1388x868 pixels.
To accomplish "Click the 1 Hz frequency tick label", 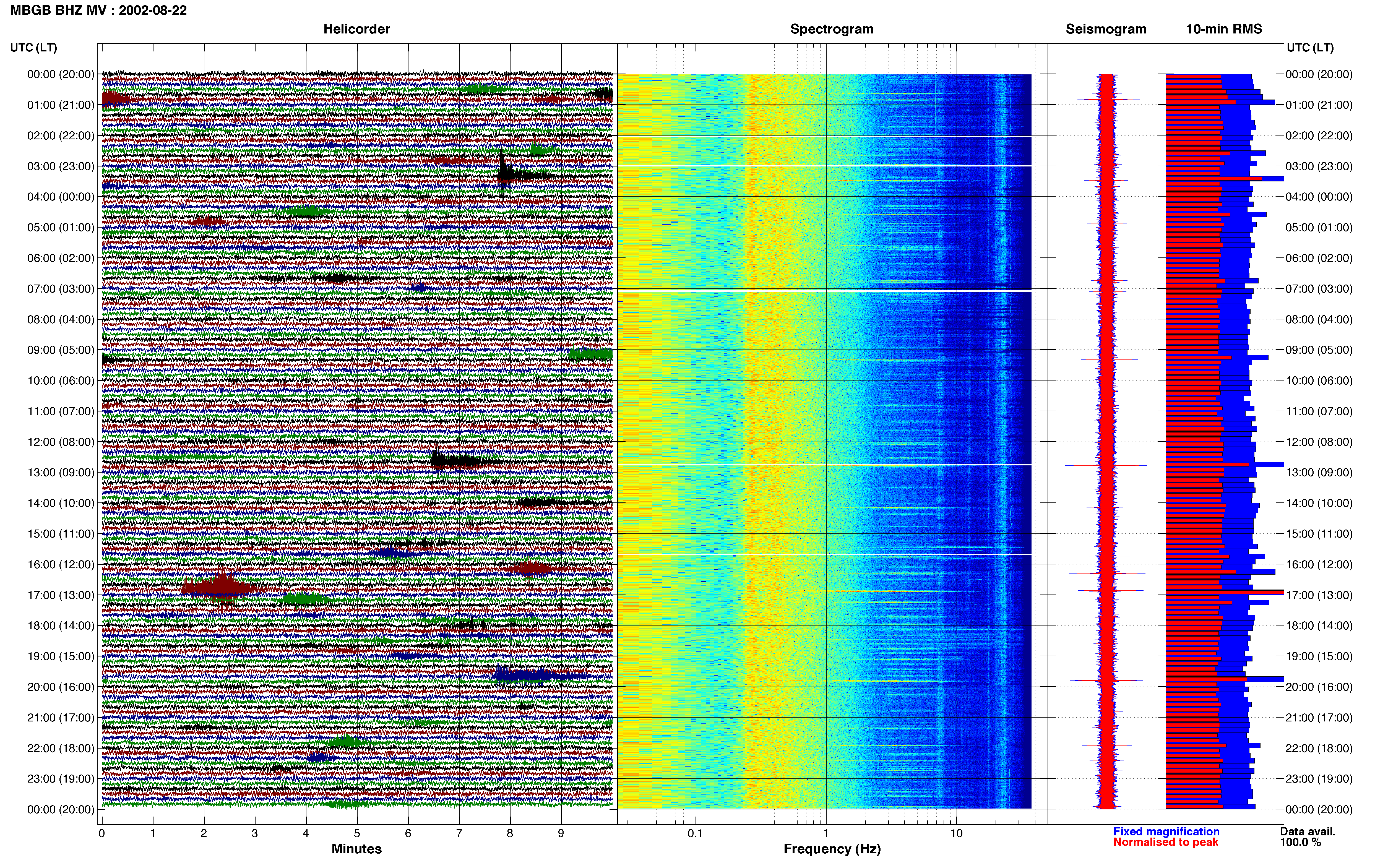I will (826, 833).
